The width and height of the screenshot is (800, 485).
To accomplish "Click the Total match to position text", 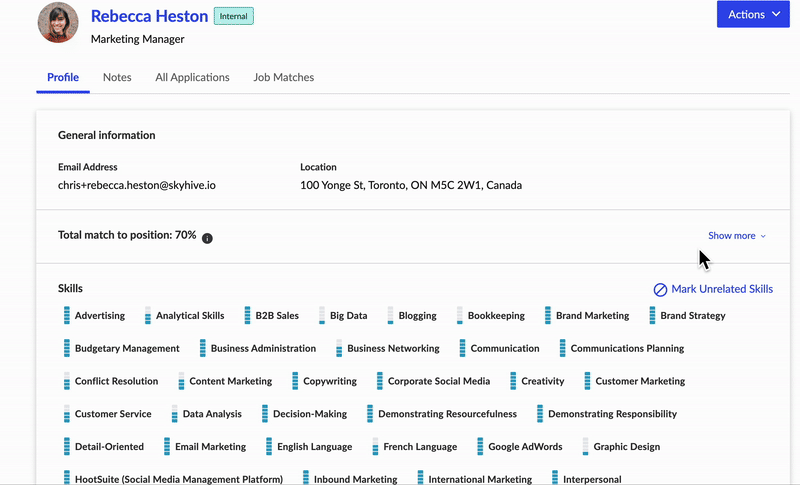I will tap(127, 235).
